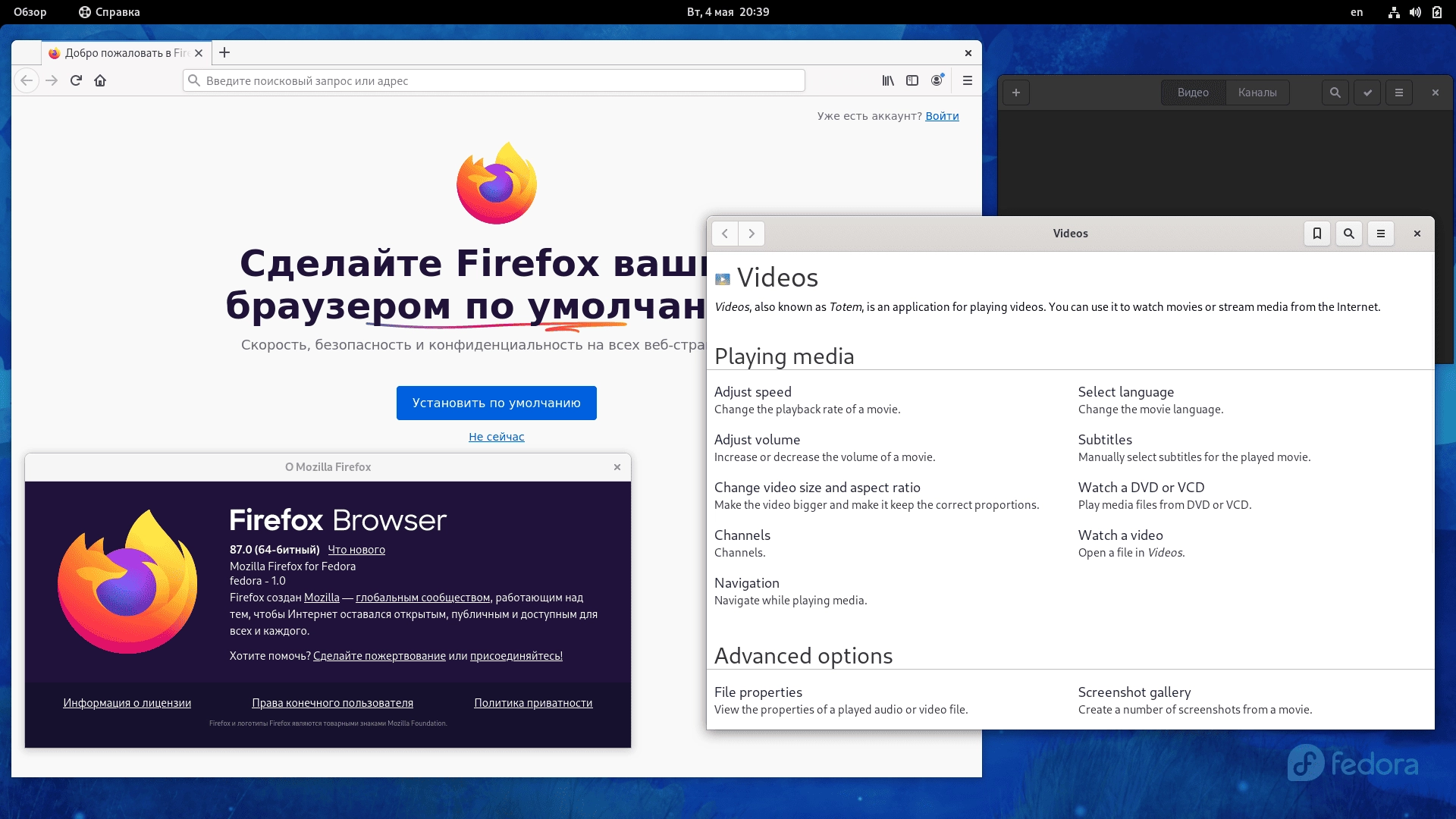The height and width of the screenshot is (819, 1456).
Task: Go back in Help viewer
Action: [725, 234]
